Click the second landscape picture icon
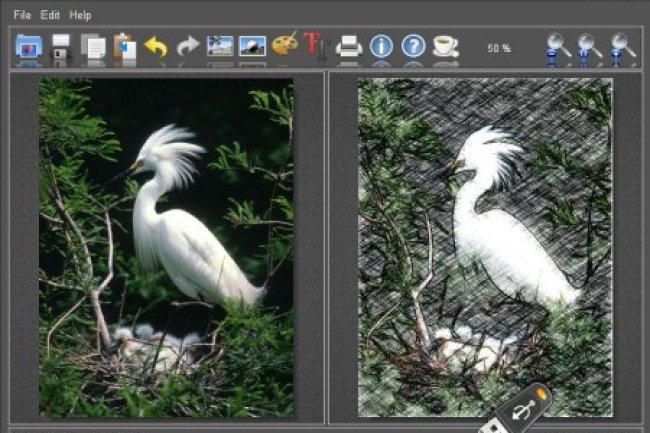This screenshot has width=650, height=433. pos(252,47)
